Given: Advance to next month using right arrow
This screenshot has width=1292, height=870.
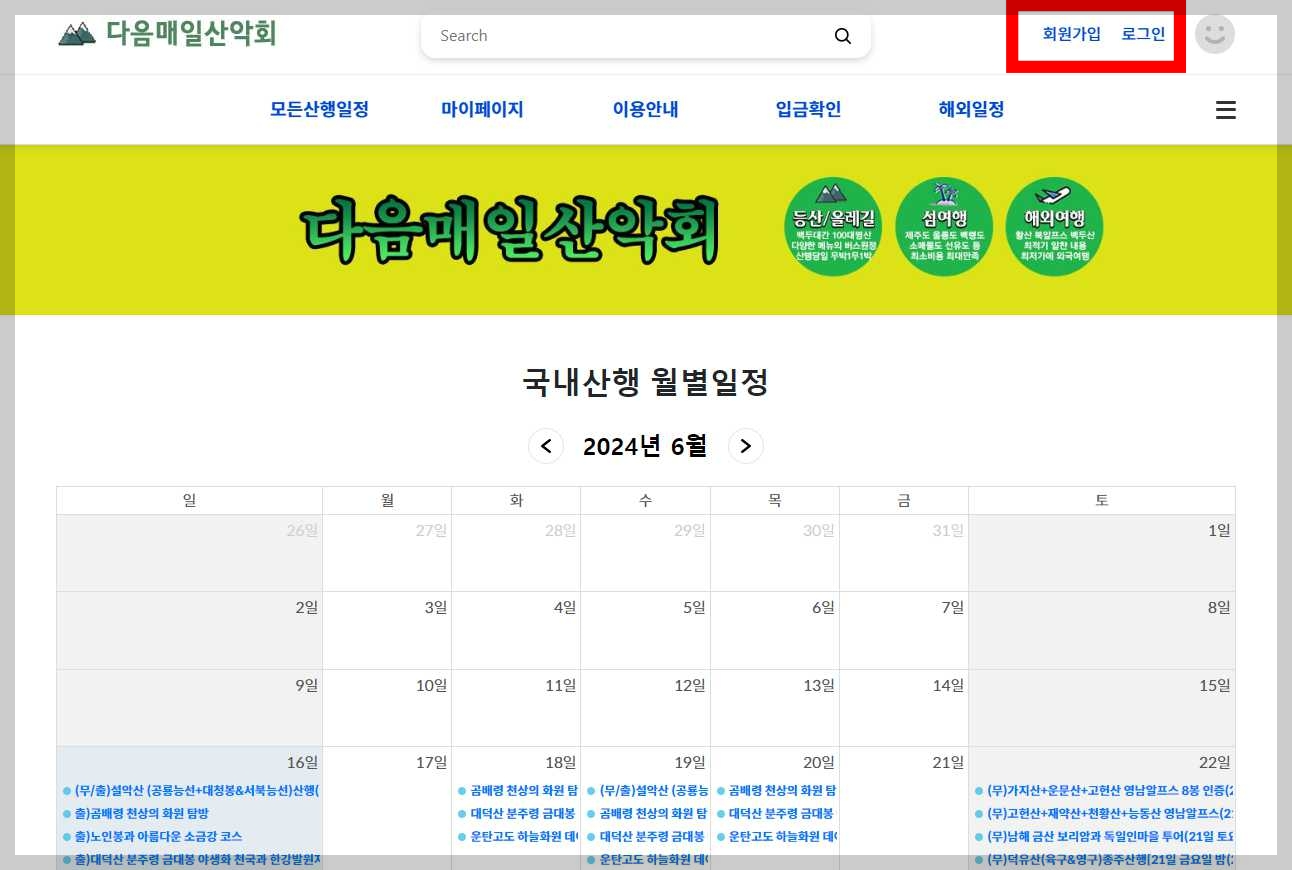Looking at the screenshot, I should point(745,446).
